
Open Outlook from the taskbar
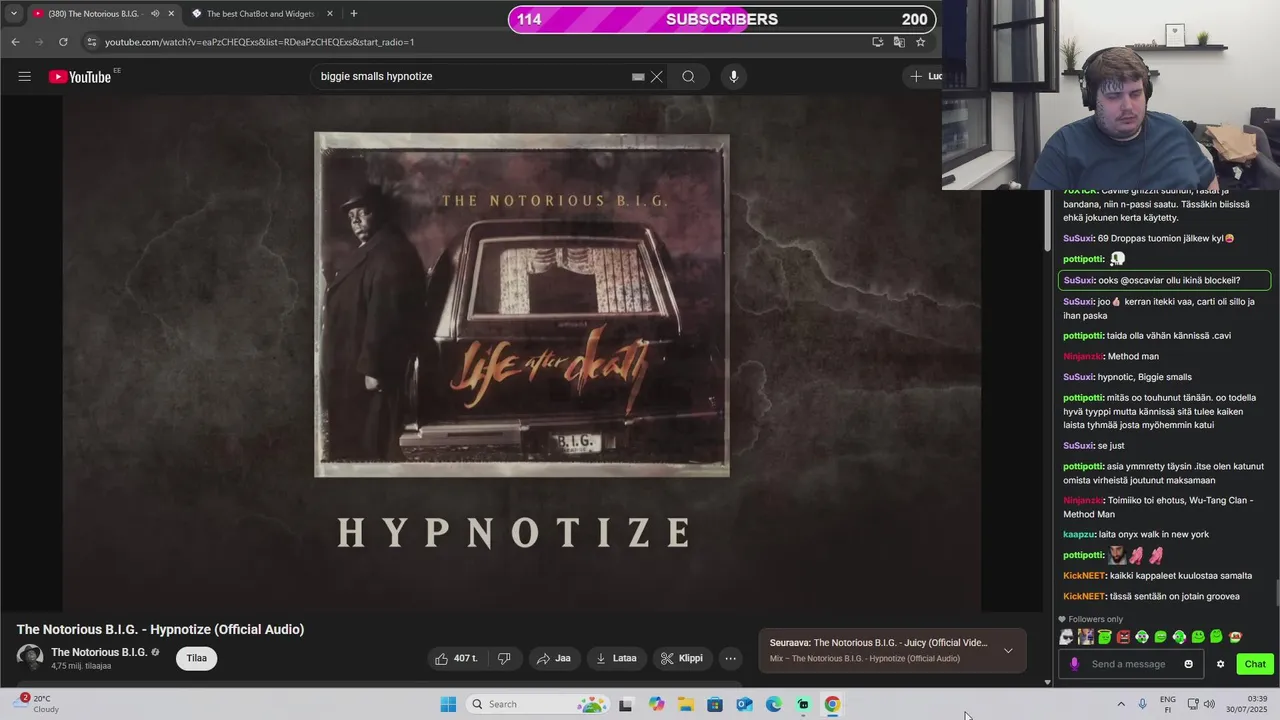(x=744, y=704)
